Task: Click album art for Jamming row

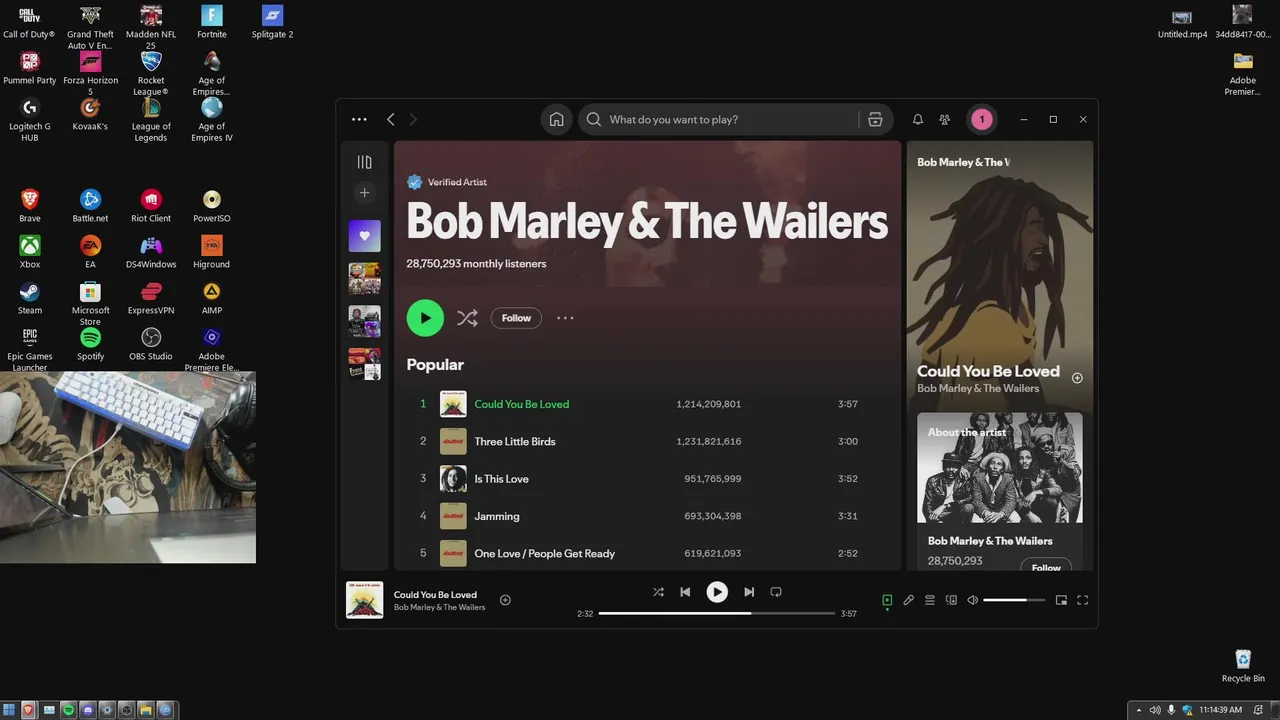Action: point(453,516)
